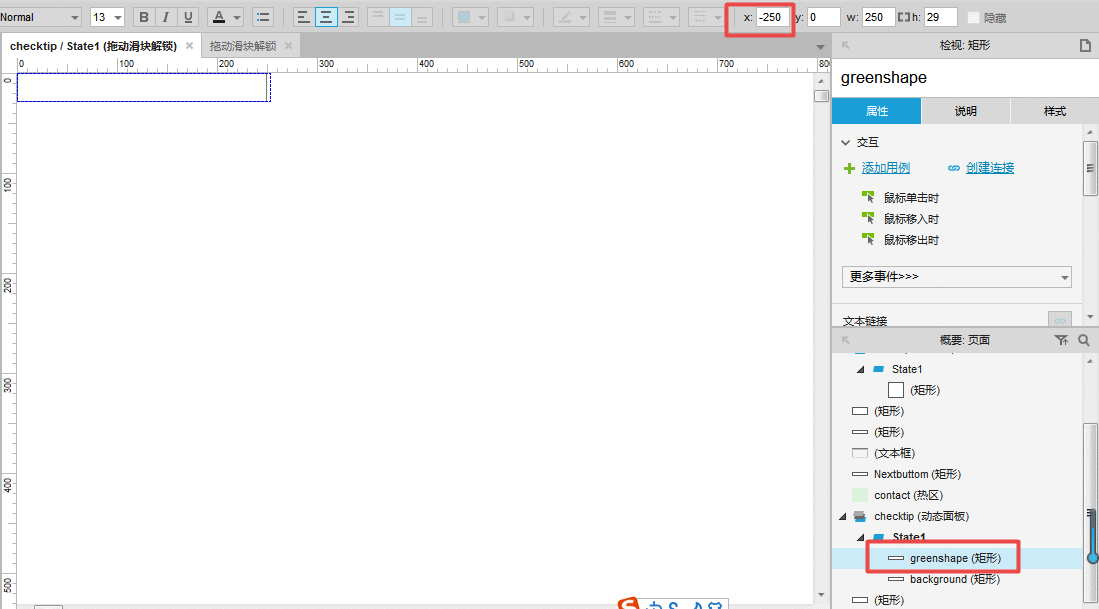Select contact (热区) in the outline
This screenshot has width=1099, height=609.
pos(908,495)
